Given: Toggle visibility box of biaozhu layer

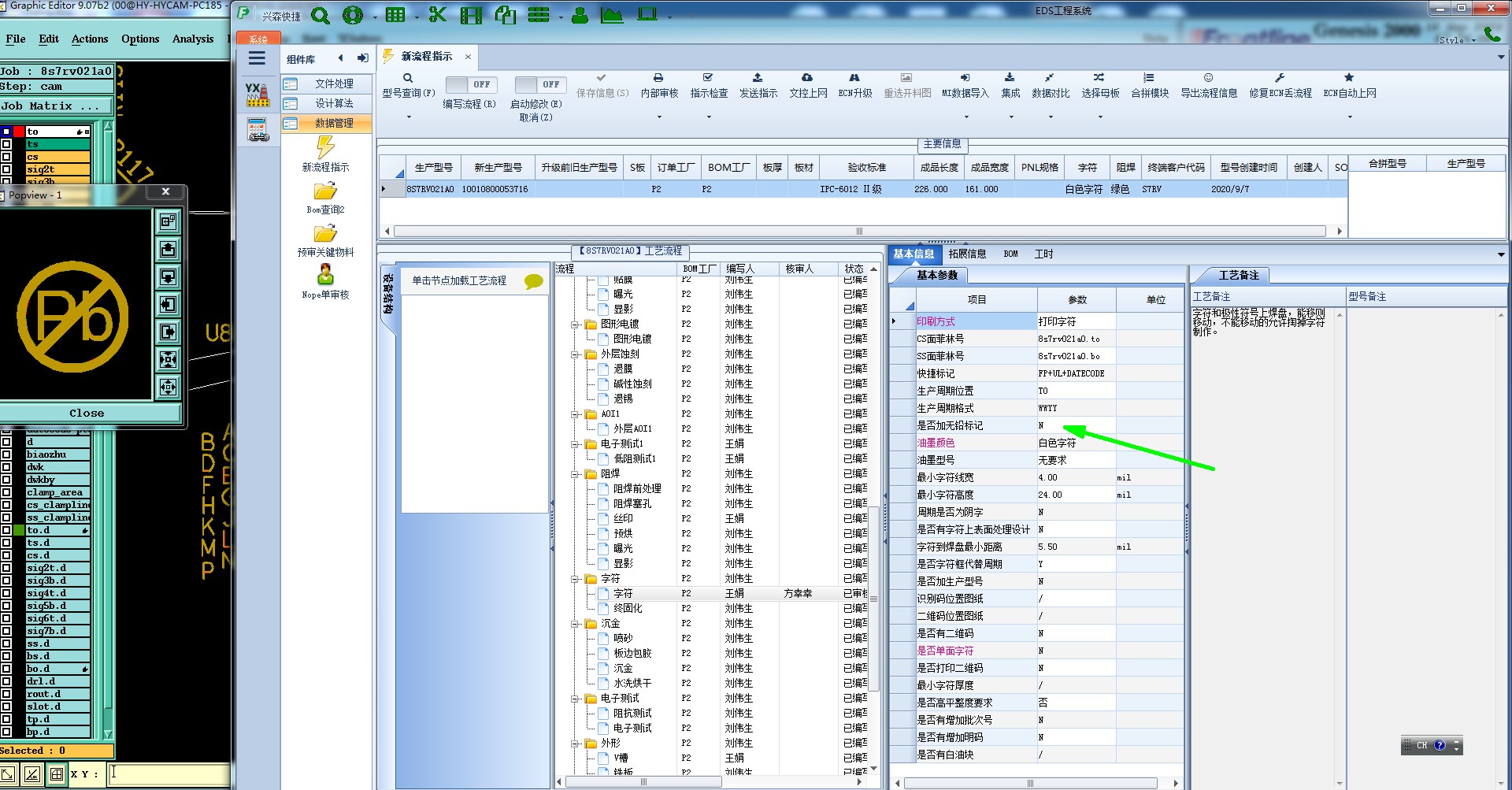Looking at the screenshot, I should (x=6, y=454).
